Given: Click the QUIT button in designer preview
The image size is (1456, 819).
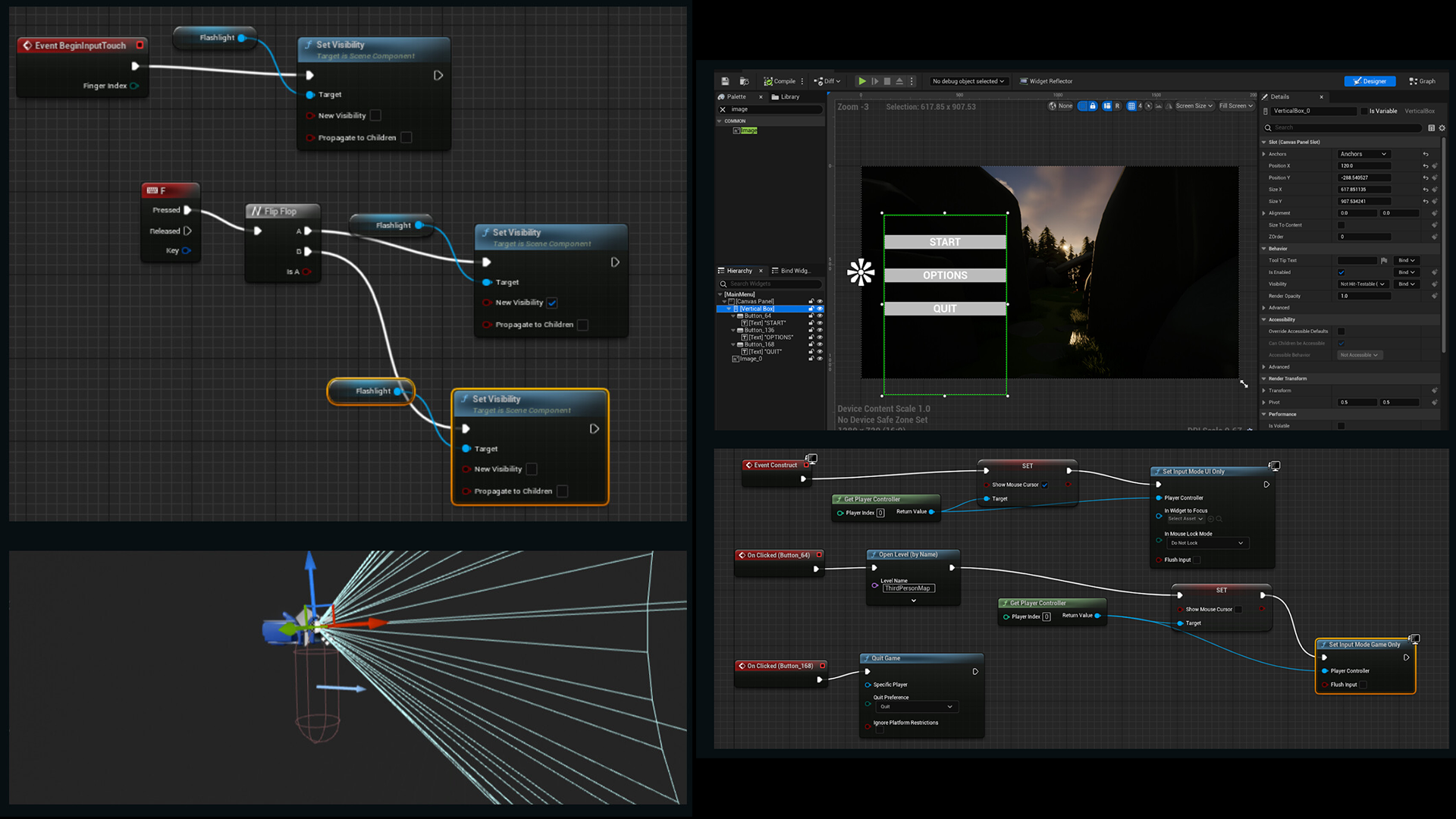Looking at the screenshot, I should 945,309.
